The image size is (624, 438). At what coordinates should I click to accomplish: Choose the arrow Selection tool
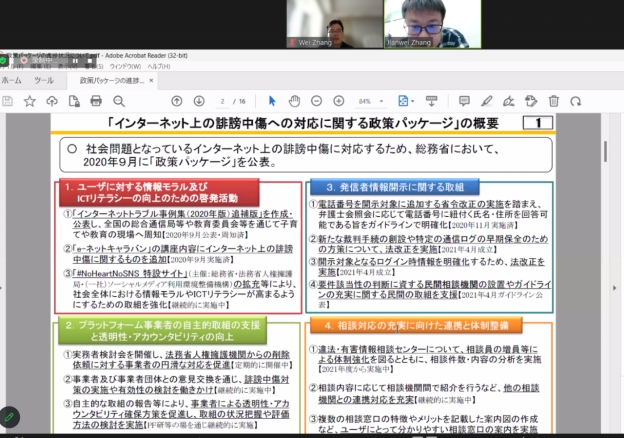pyautogui.click(x=272, y=101)
